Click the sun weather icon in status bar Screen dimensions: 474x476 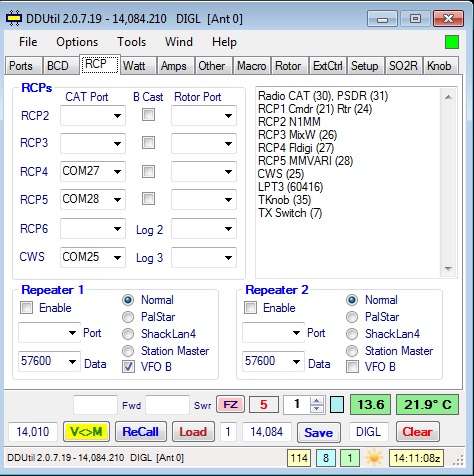pyautogui.click(x=374, y=458)
